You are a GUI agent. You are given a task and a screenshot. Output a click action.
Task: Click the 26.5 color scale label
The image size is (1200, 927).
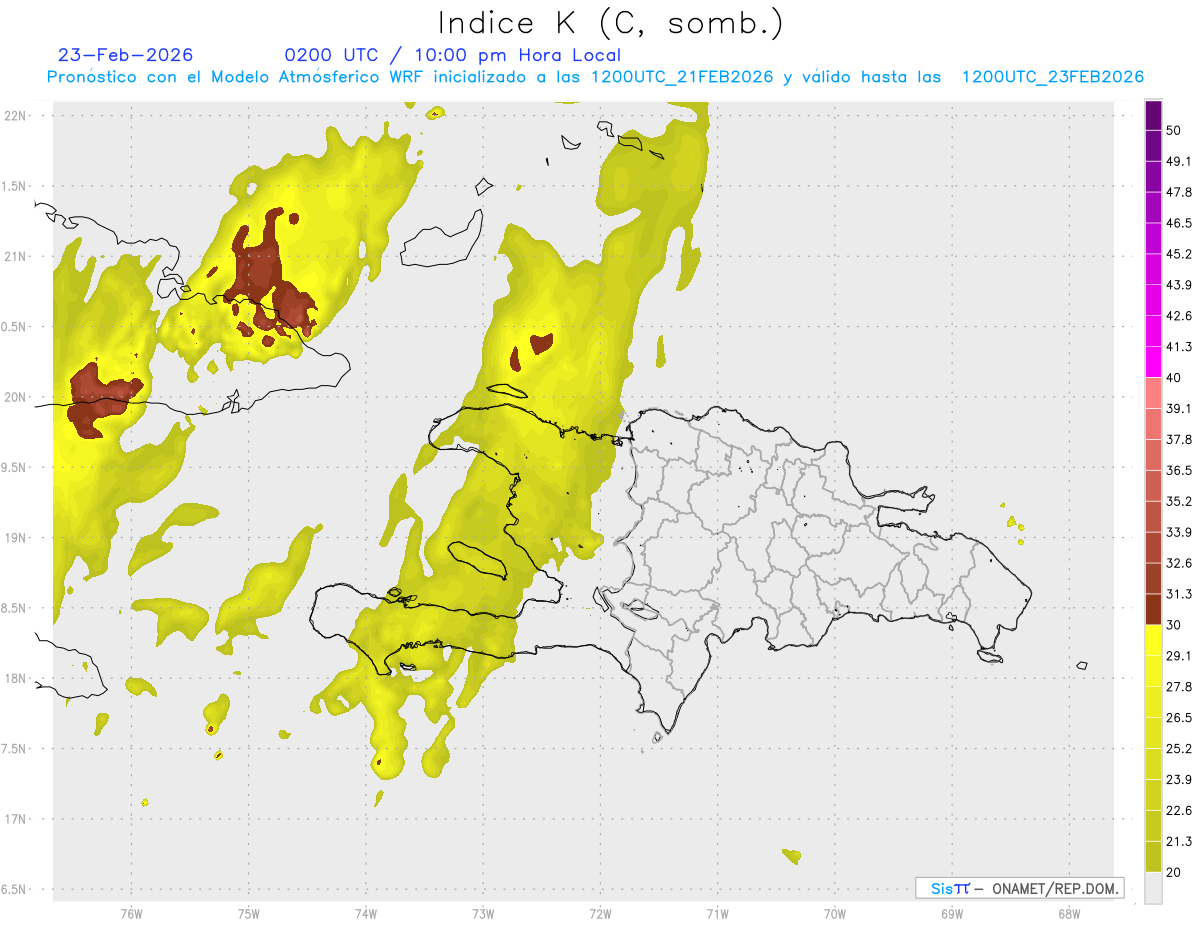[x=1179, y=718]
